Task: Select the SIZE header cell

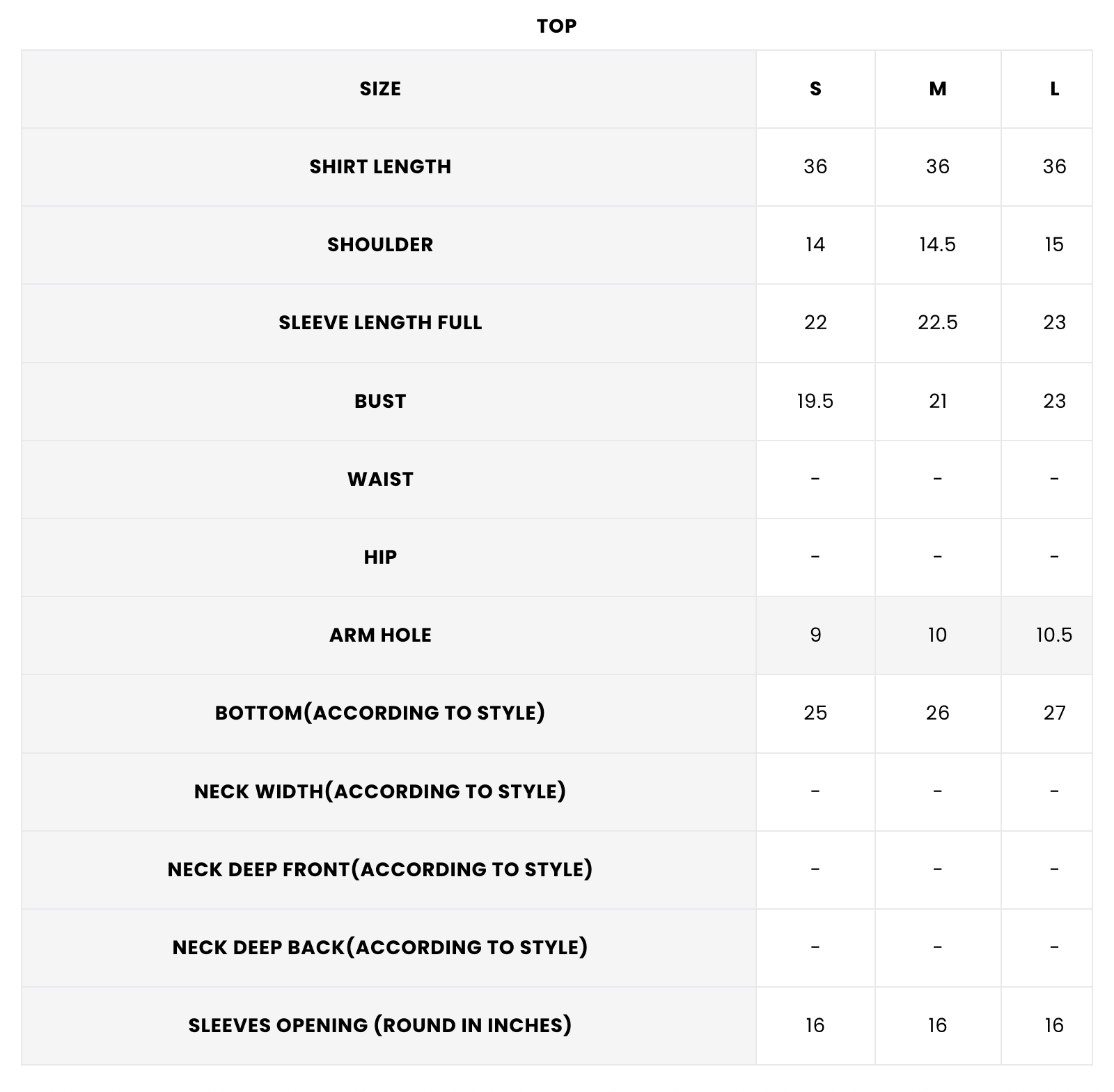Action: [380, 89]
